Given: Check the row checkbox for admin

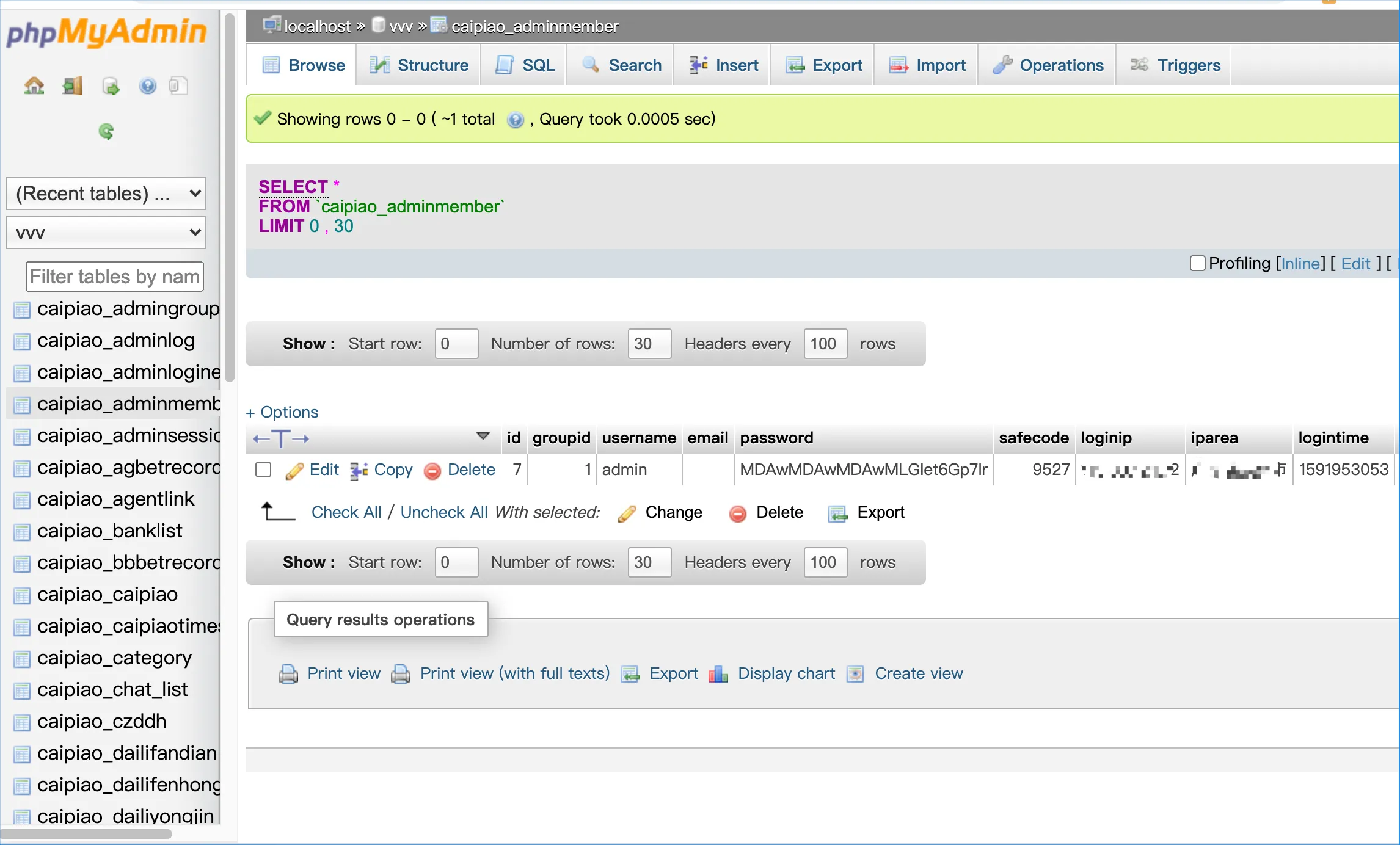Looking at the screenshot, I should click(x=263, y=470).
